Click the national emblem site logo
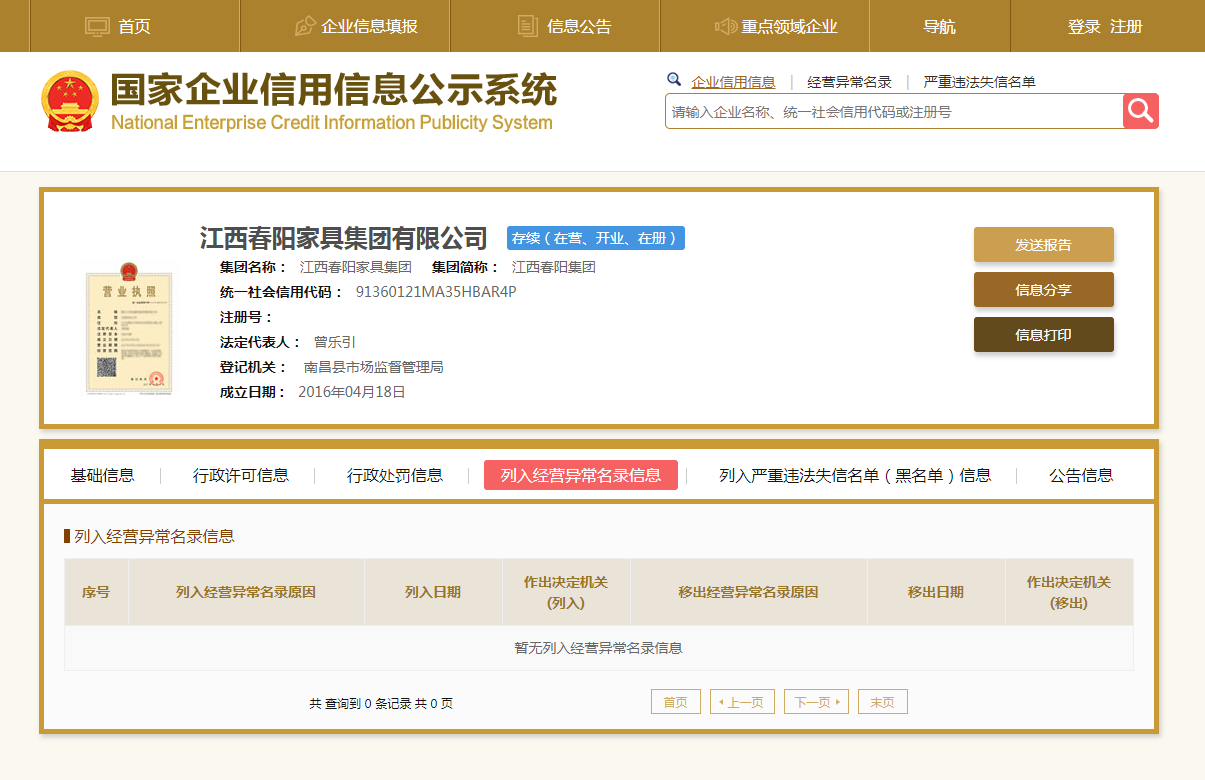Screen dimensions: 1205x780 (70, 102)
